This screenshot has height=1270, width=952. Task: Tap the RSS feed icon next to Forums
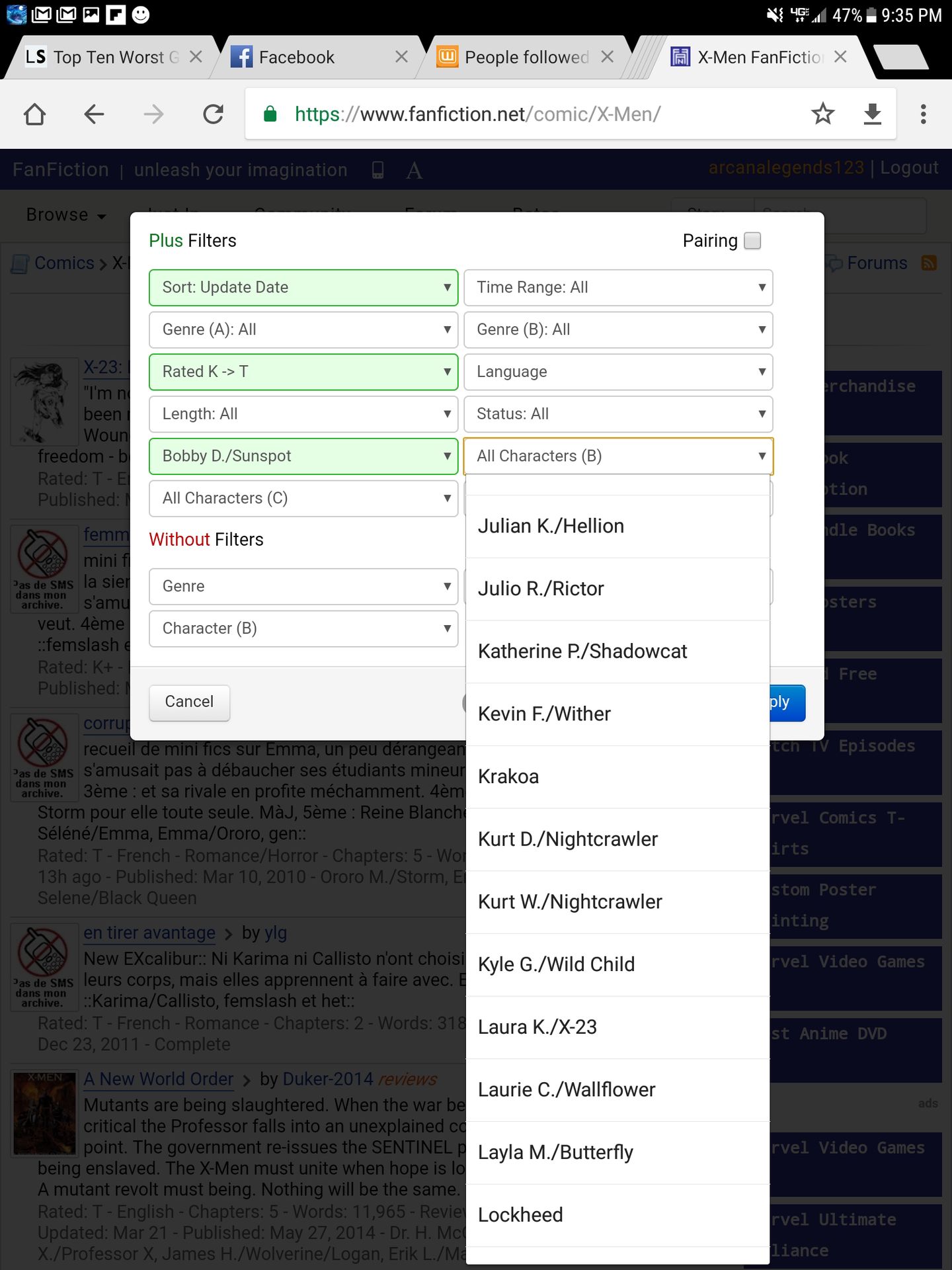pos(929,263)
